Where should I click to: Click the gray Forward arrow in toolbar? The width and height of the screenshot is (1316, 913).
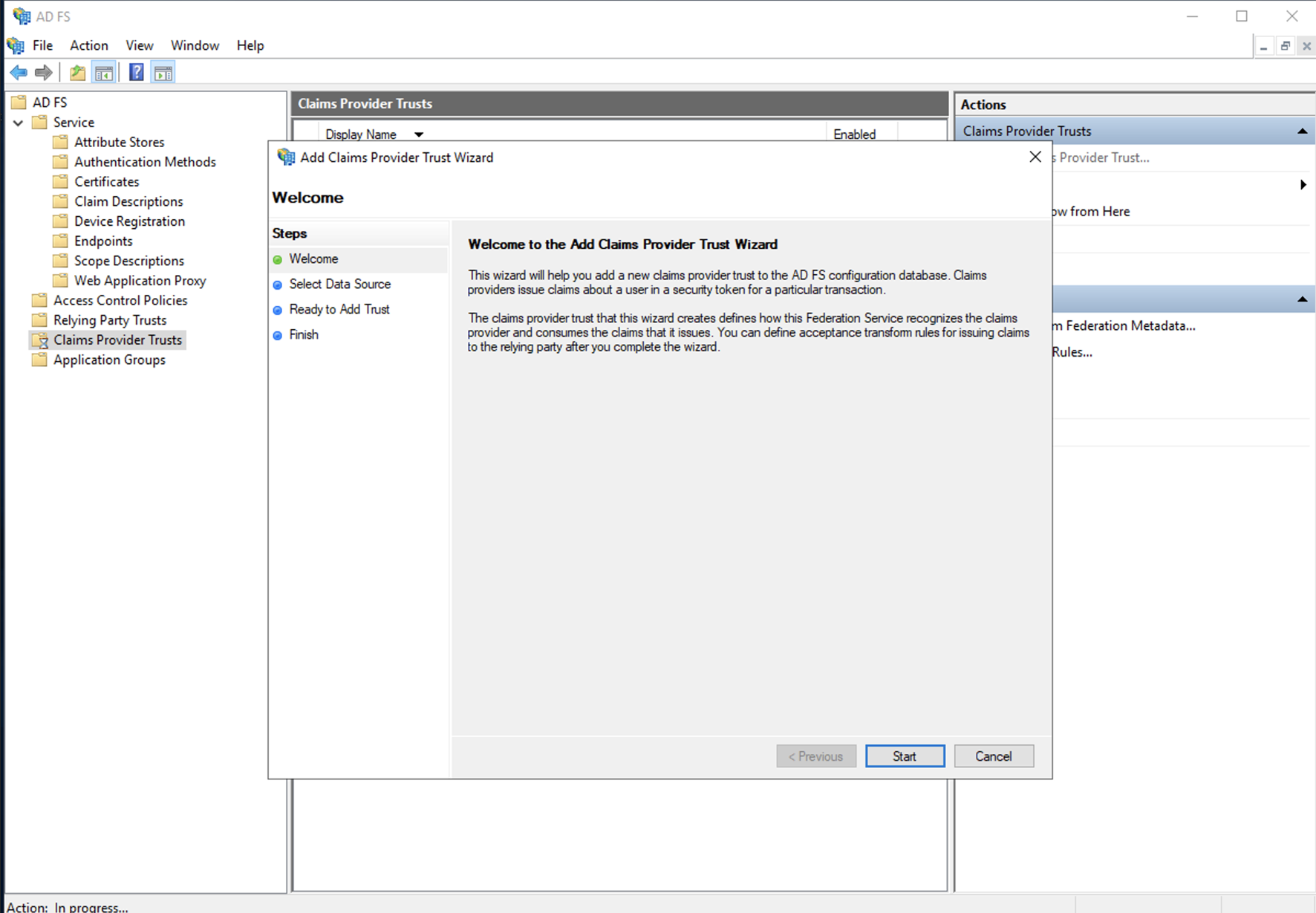tap(44, 73)
